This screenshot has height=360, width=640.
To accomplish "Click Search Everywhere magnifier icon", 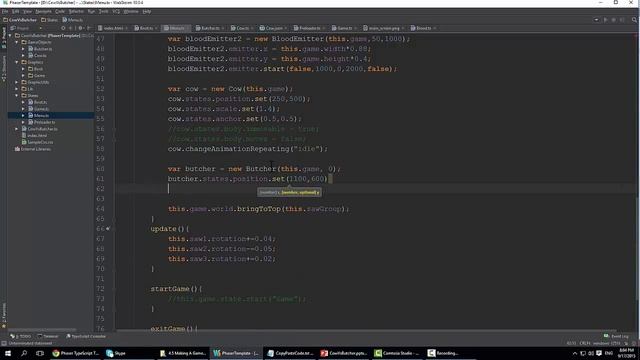I will coord(634,20).
